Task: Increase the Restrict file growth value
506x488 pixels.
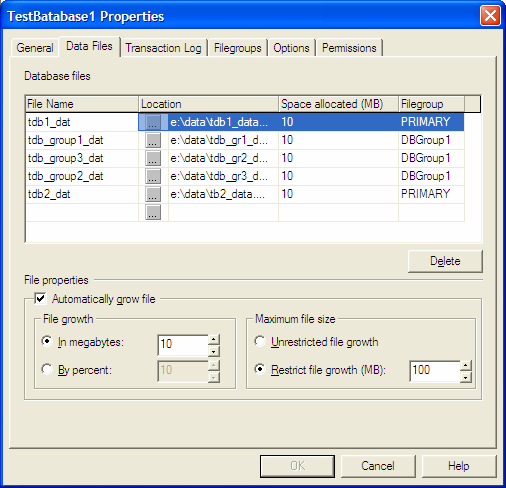Action: coord(466,366)
